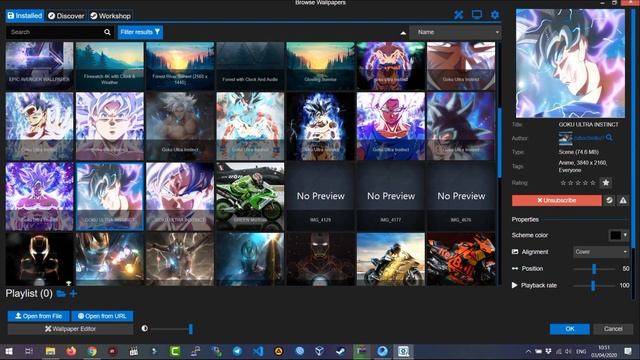Toggle the ascending sort order arrow

tap(403, 33)
